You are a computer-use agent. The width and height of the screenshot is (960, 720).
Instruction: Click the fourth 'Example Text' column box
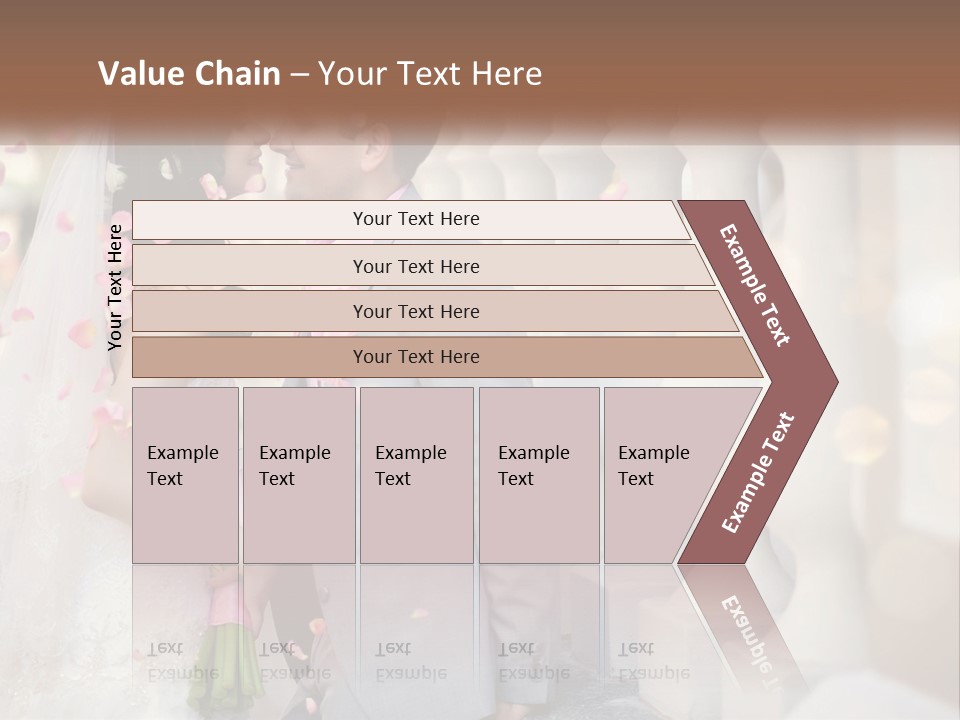pos(539,475)
